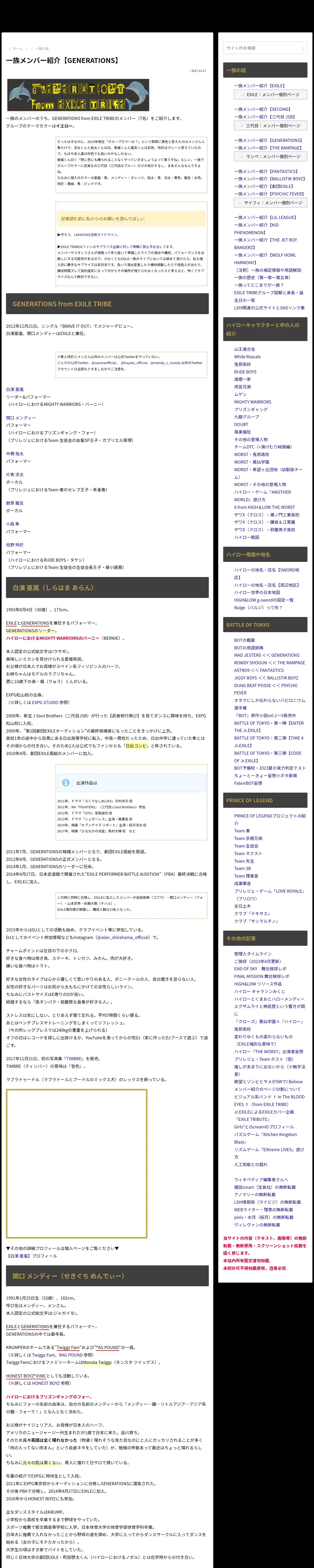Open ROWDY SHOGUN << THE RAMPAGE link
The height and width of the screenshot is (1568, 314).
270,663
